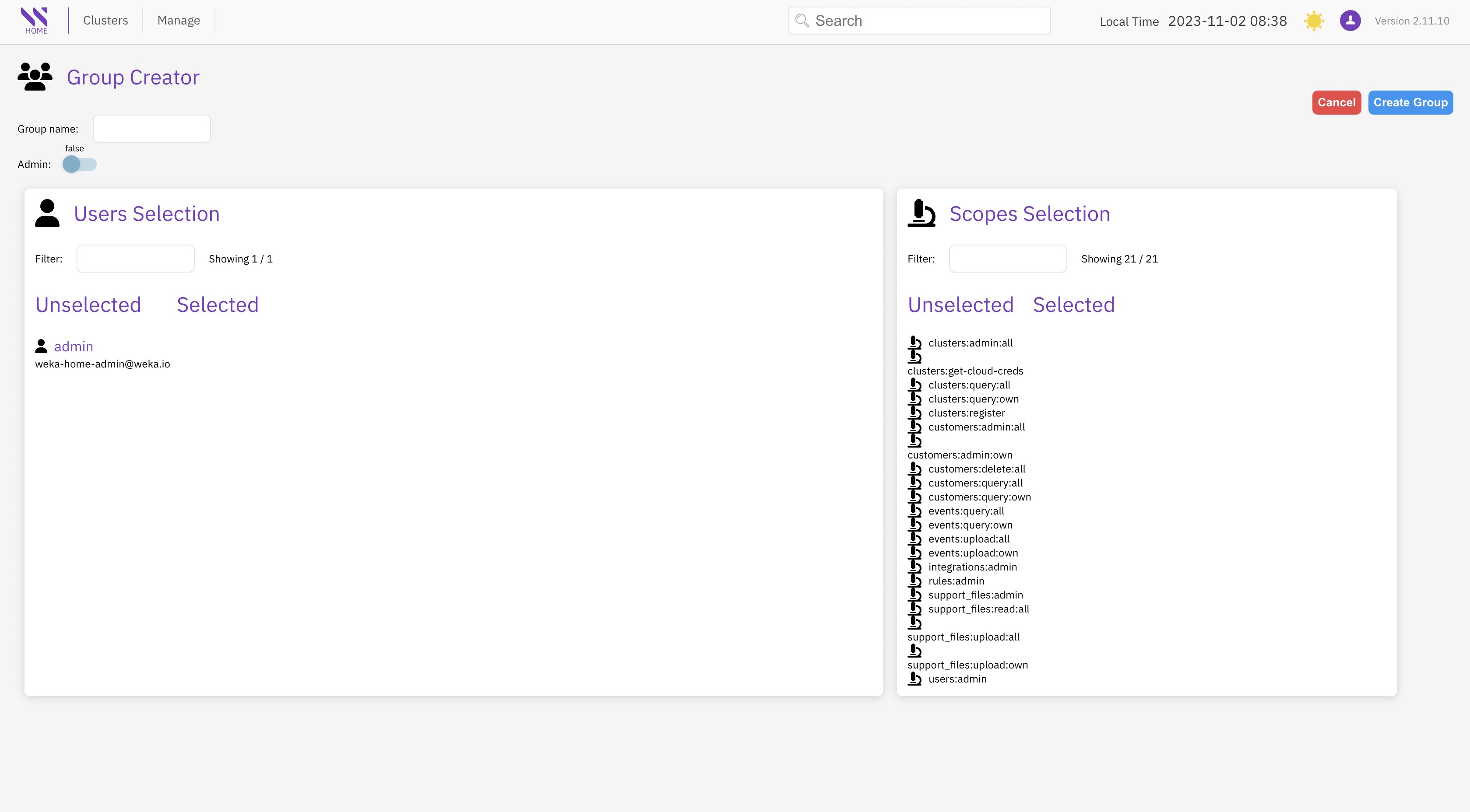Click the Scopes Selection microscope icon
Screen dimensions: 1470x812
[x=921, y=213]
